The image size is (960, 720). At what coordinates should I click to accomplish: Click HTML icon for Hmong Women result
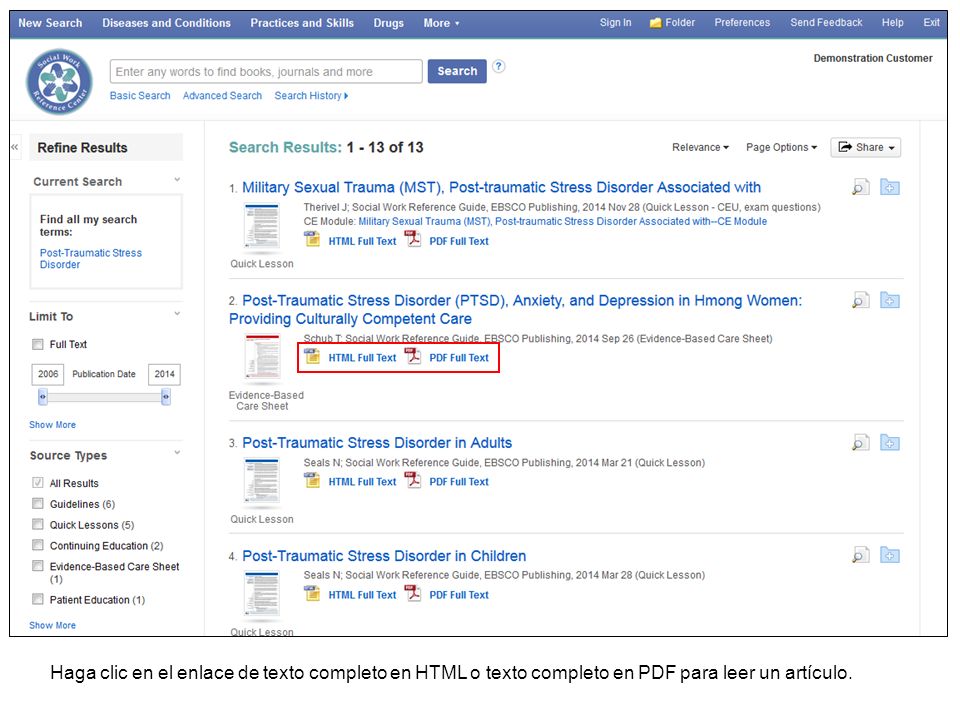(x=312, y=356)
